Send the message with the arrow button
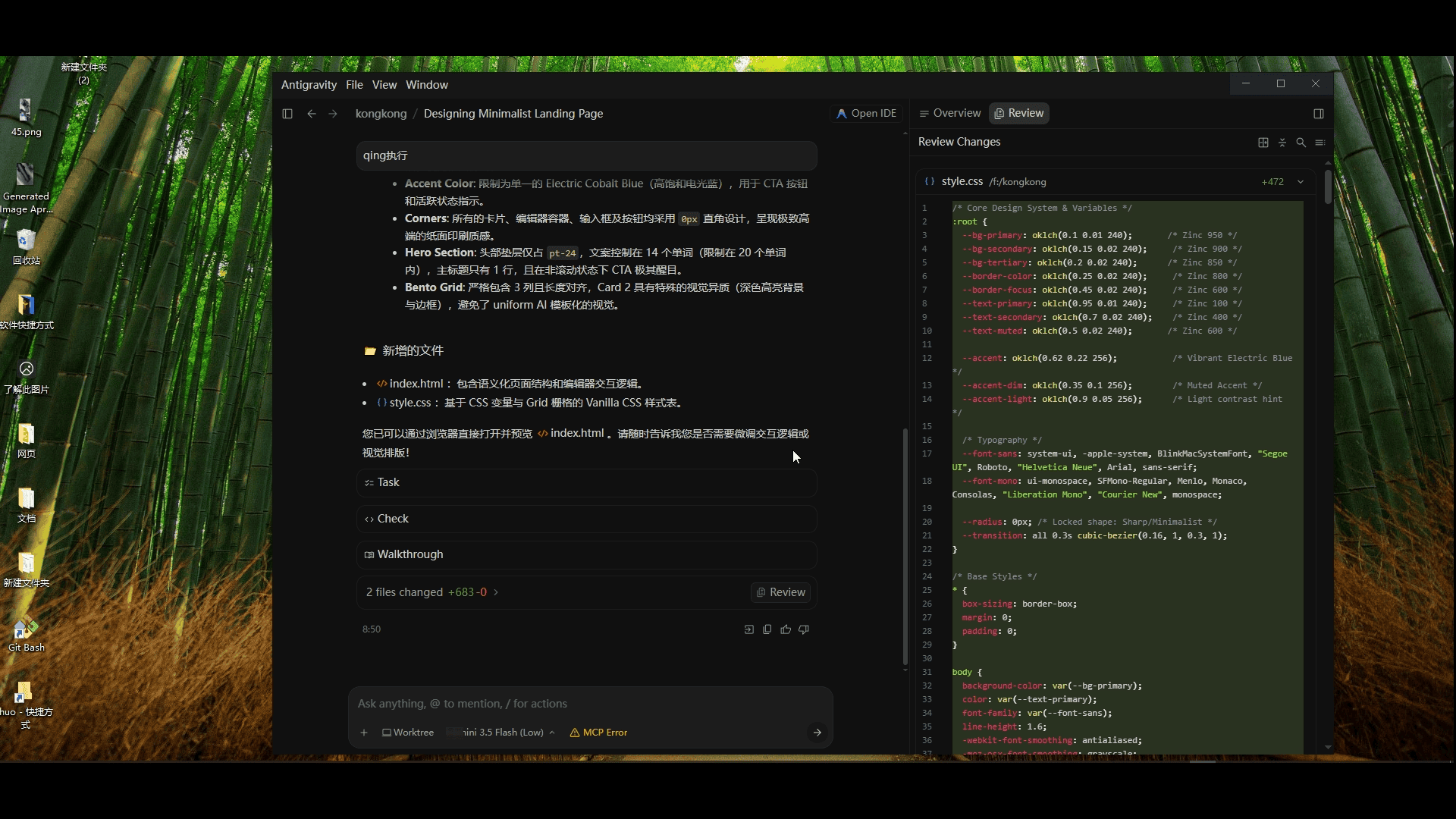1456x819 pixels. [817, 733]
